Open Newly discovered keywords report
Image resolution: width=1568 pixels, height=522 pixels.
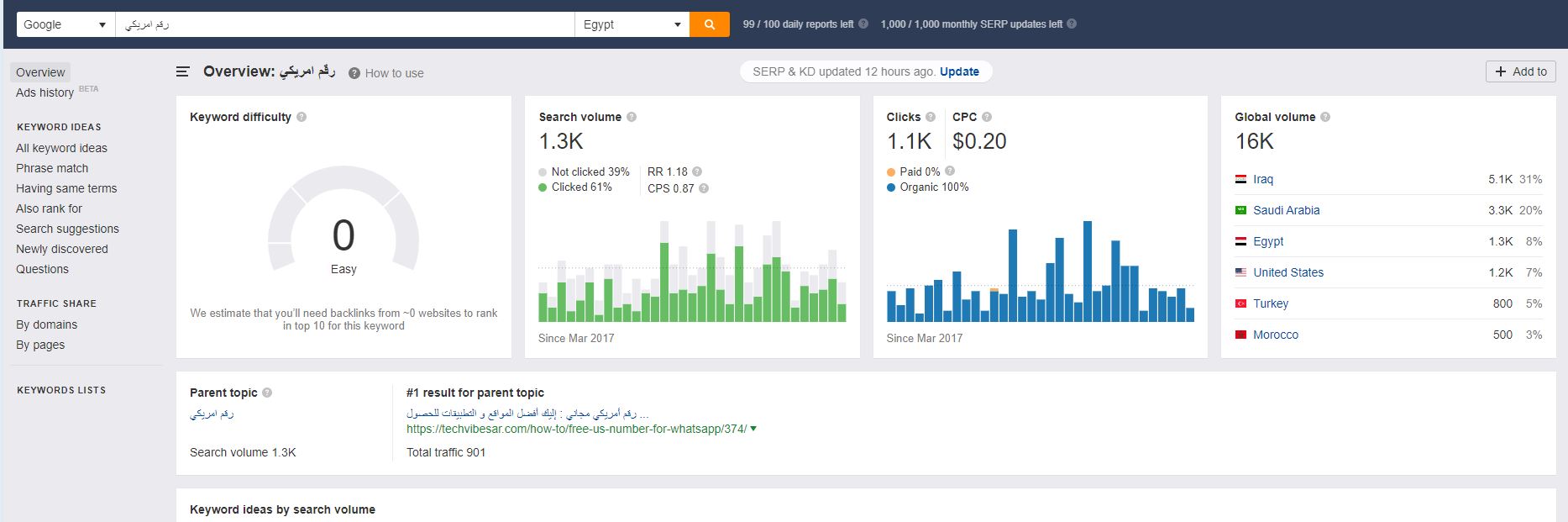coord(62,249)
